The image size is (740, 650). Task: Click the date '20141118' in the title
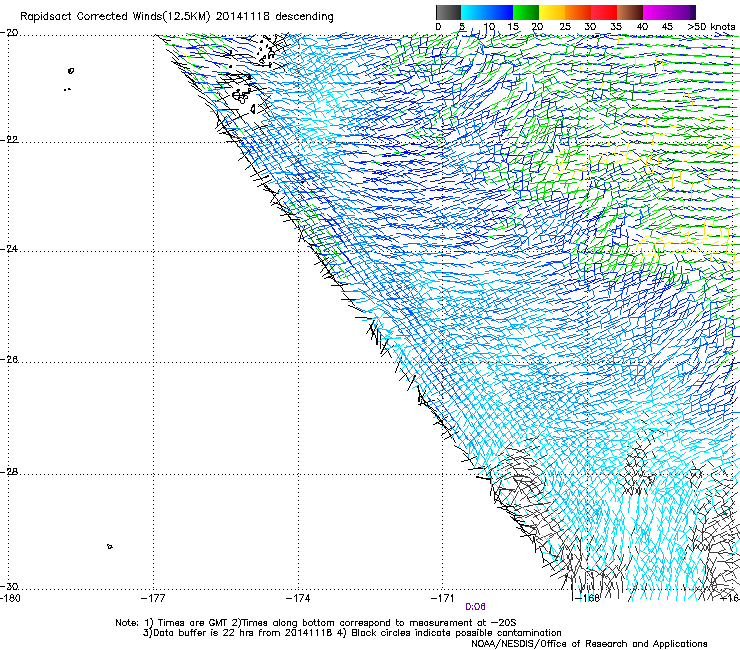point(243,16)
